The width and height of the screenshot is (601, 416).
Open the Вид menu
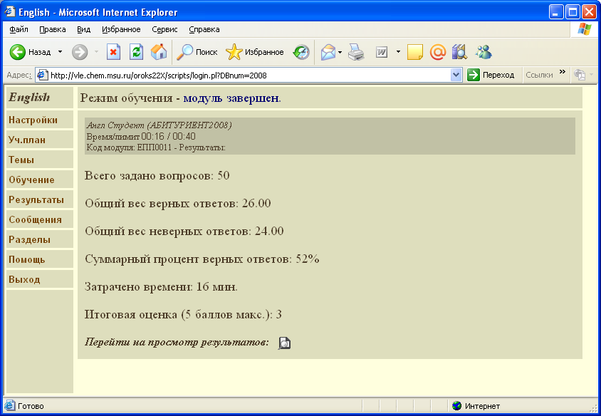pos(84,30)
